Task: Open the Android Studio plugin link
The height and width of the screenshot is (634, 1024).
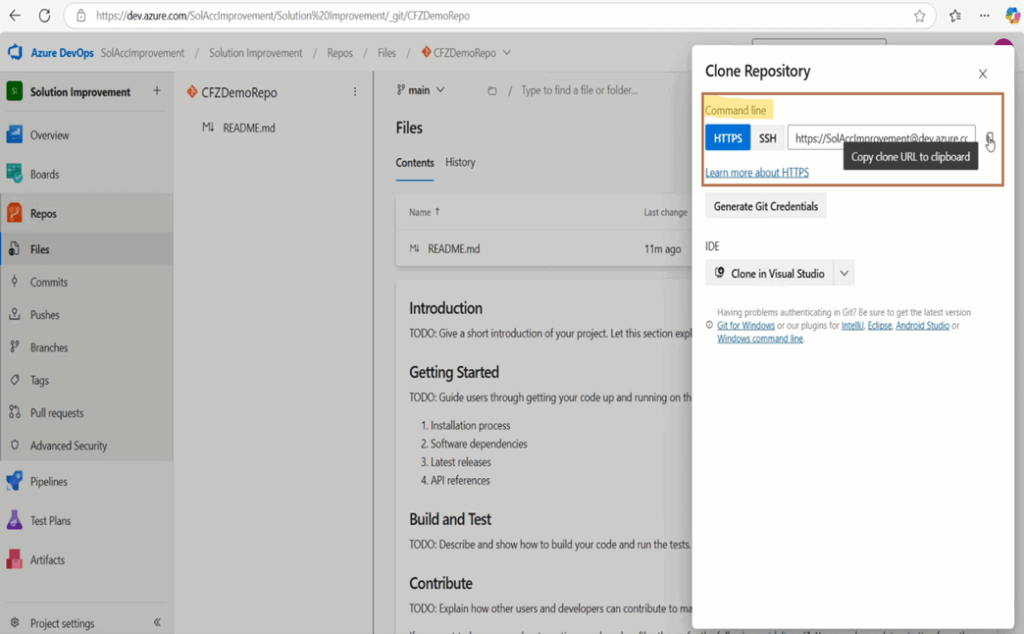Action: pos(922,325)
